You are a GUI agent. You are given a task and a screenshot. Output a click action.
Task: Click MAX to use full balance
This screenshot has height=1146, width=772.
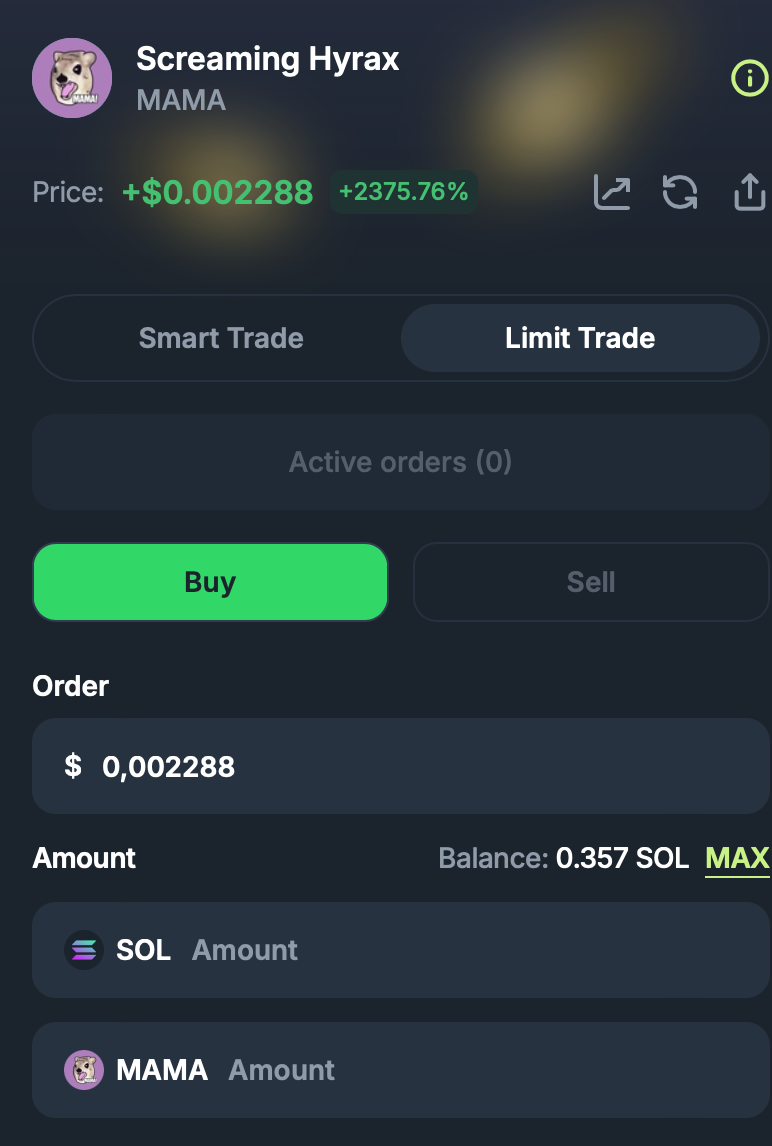[737, 858]
